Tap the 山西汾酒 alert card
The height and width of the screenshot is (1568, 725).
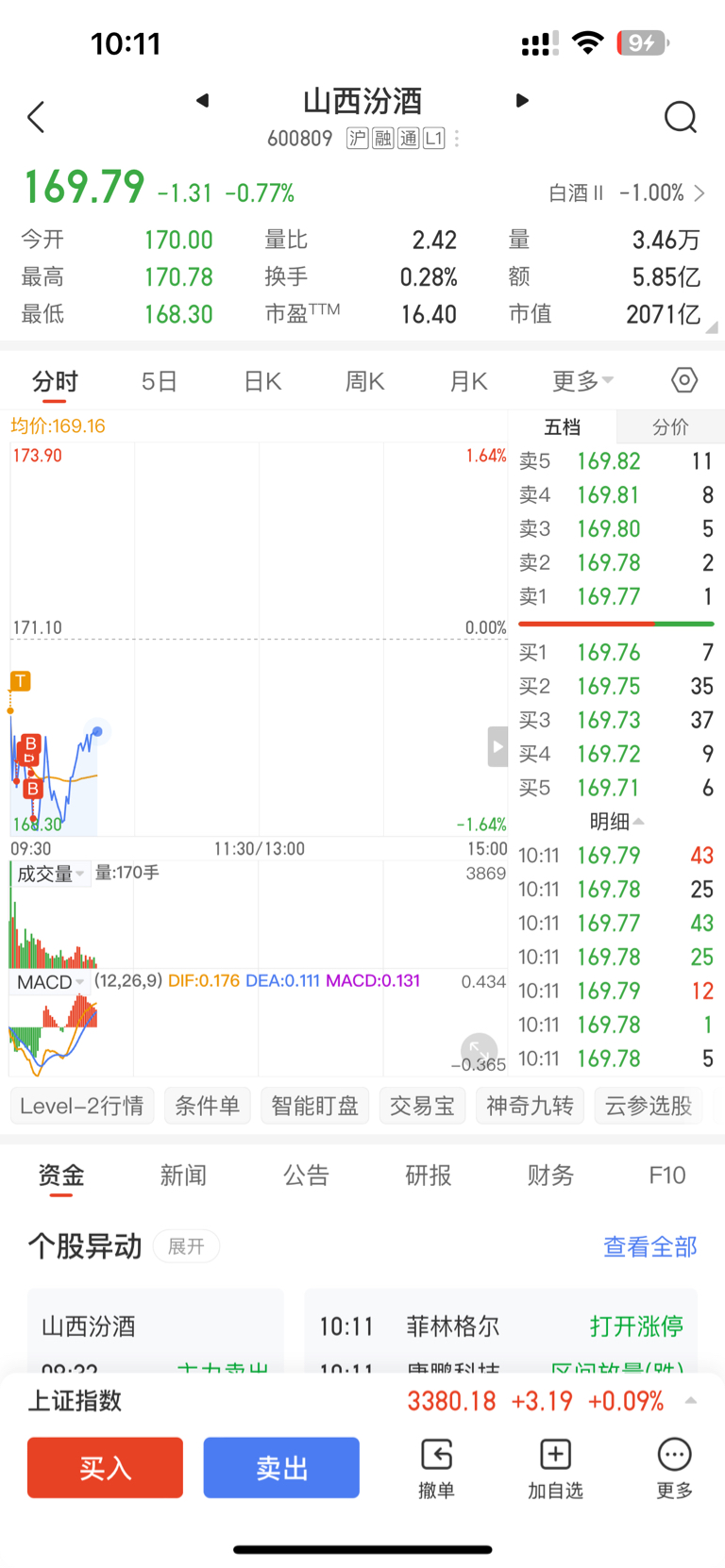click(156, 1330)
